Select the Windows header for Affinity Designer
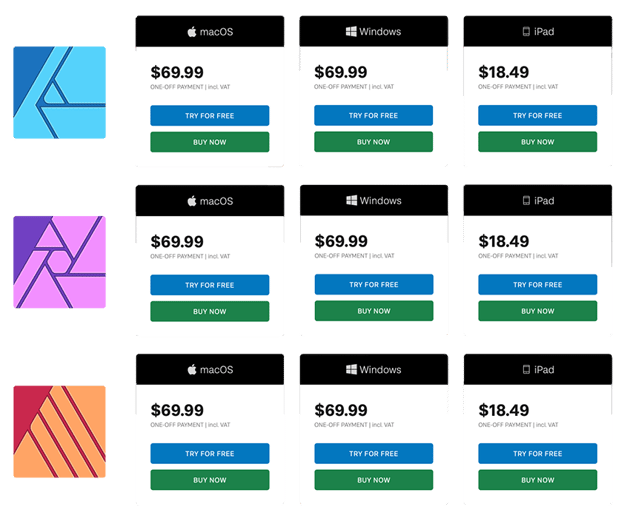This screenshot has height=518, width=630. 374,31
